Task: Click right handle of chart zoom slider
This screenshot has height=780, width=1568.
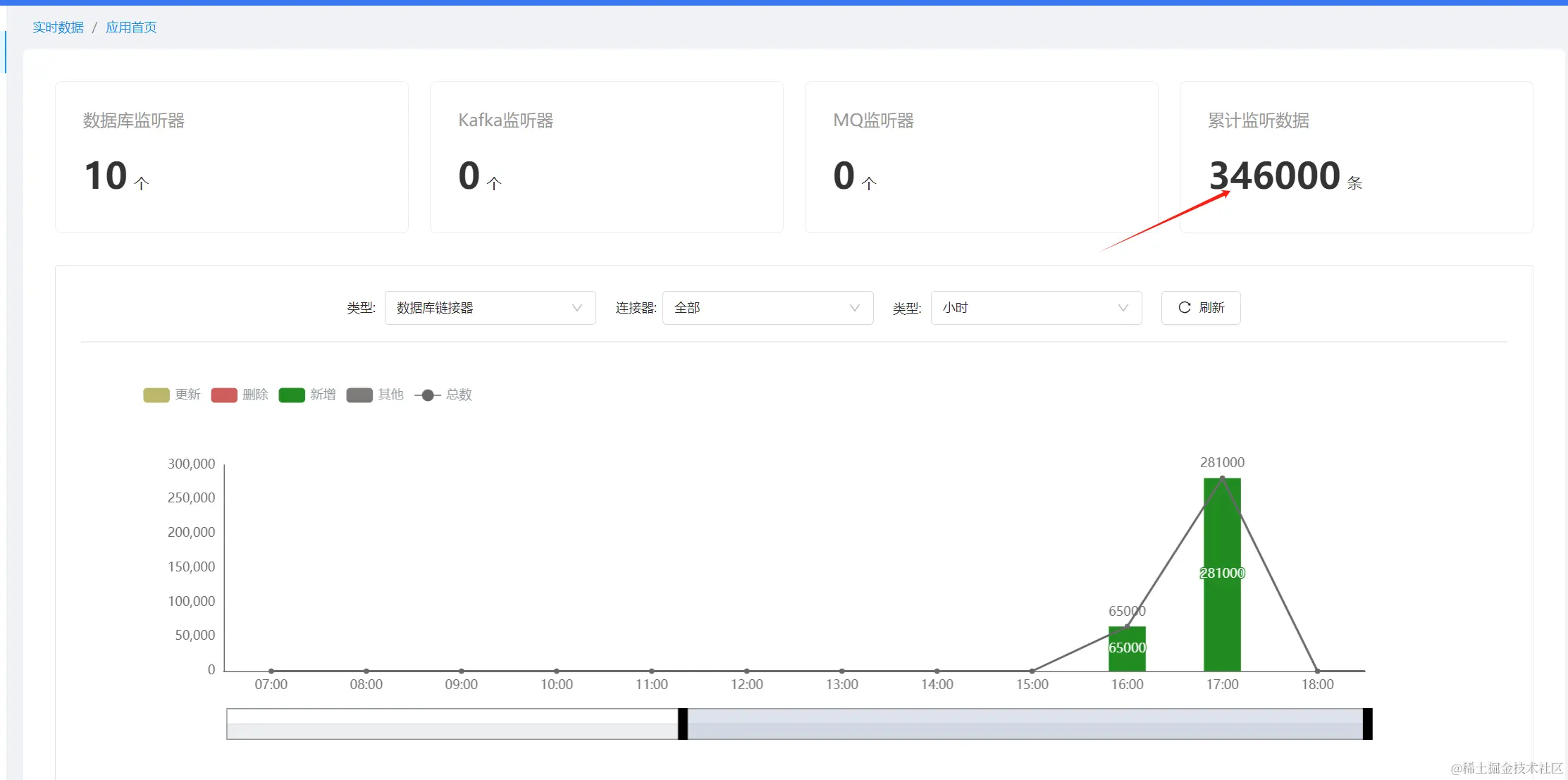Action: coord(1367,724)
